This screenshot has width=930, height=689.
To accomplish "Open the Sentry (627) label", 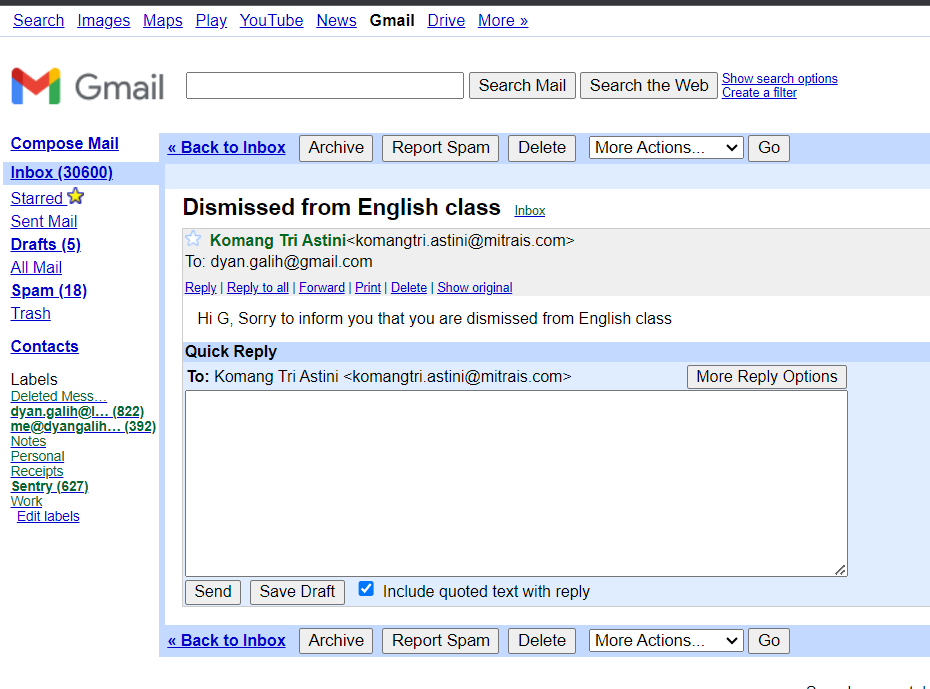I will click(50, 486).
